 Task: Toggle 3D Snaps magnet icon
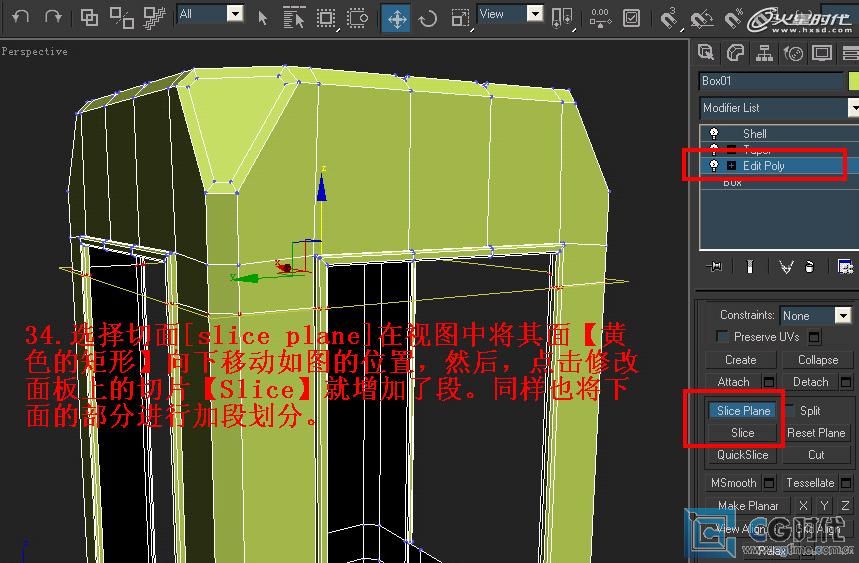668,18
